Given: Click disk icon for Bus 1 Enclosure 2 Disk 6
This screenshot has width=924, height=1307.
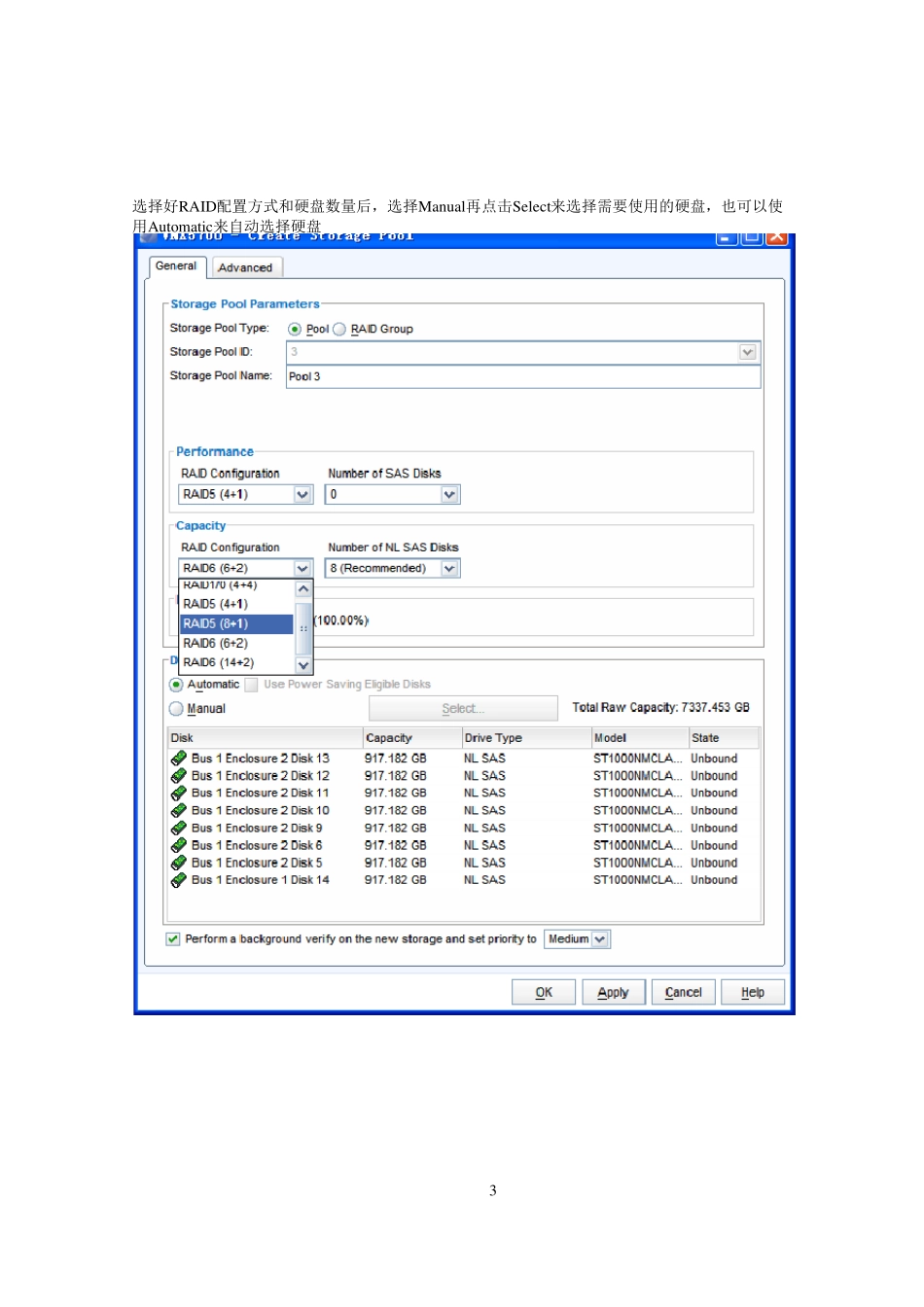Looking at the screenshot, I should click(179, 846).
